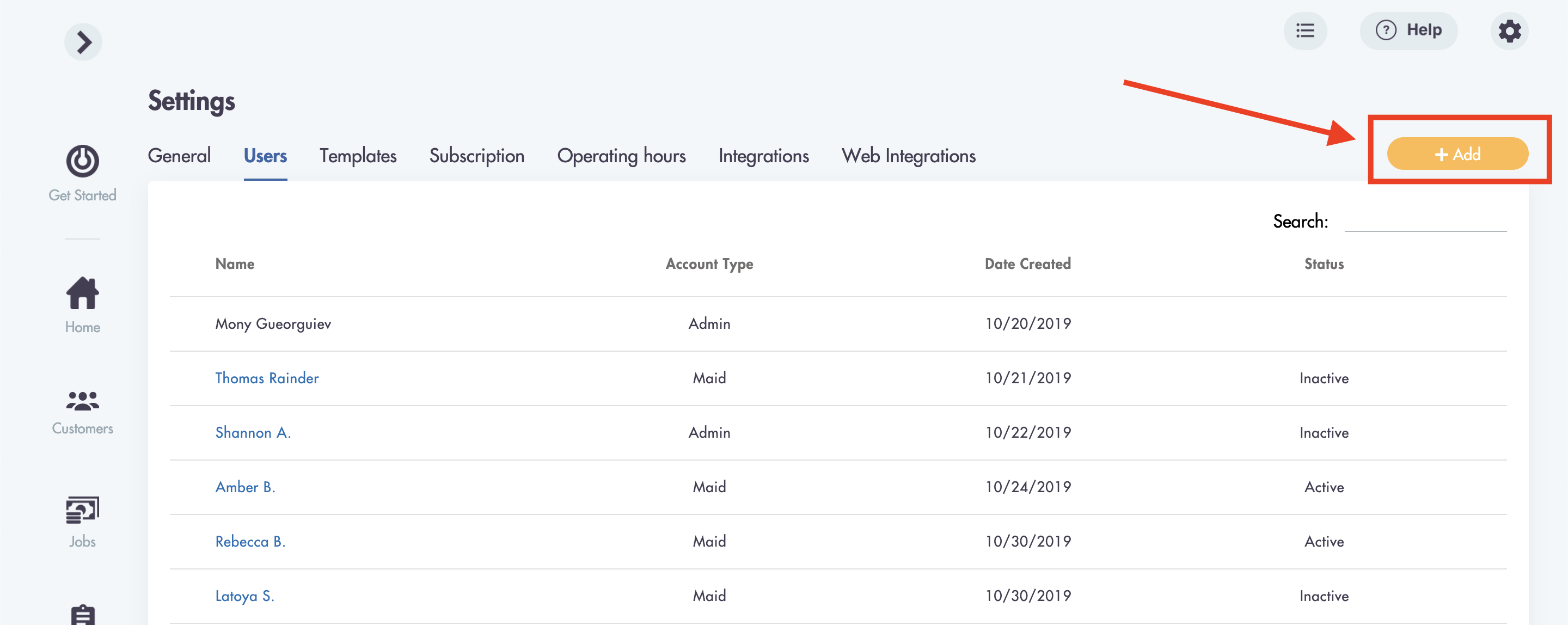Open Thomas Rainder's user profile
The height and width of the screenshot is (625, 1568).
[266, 378]
